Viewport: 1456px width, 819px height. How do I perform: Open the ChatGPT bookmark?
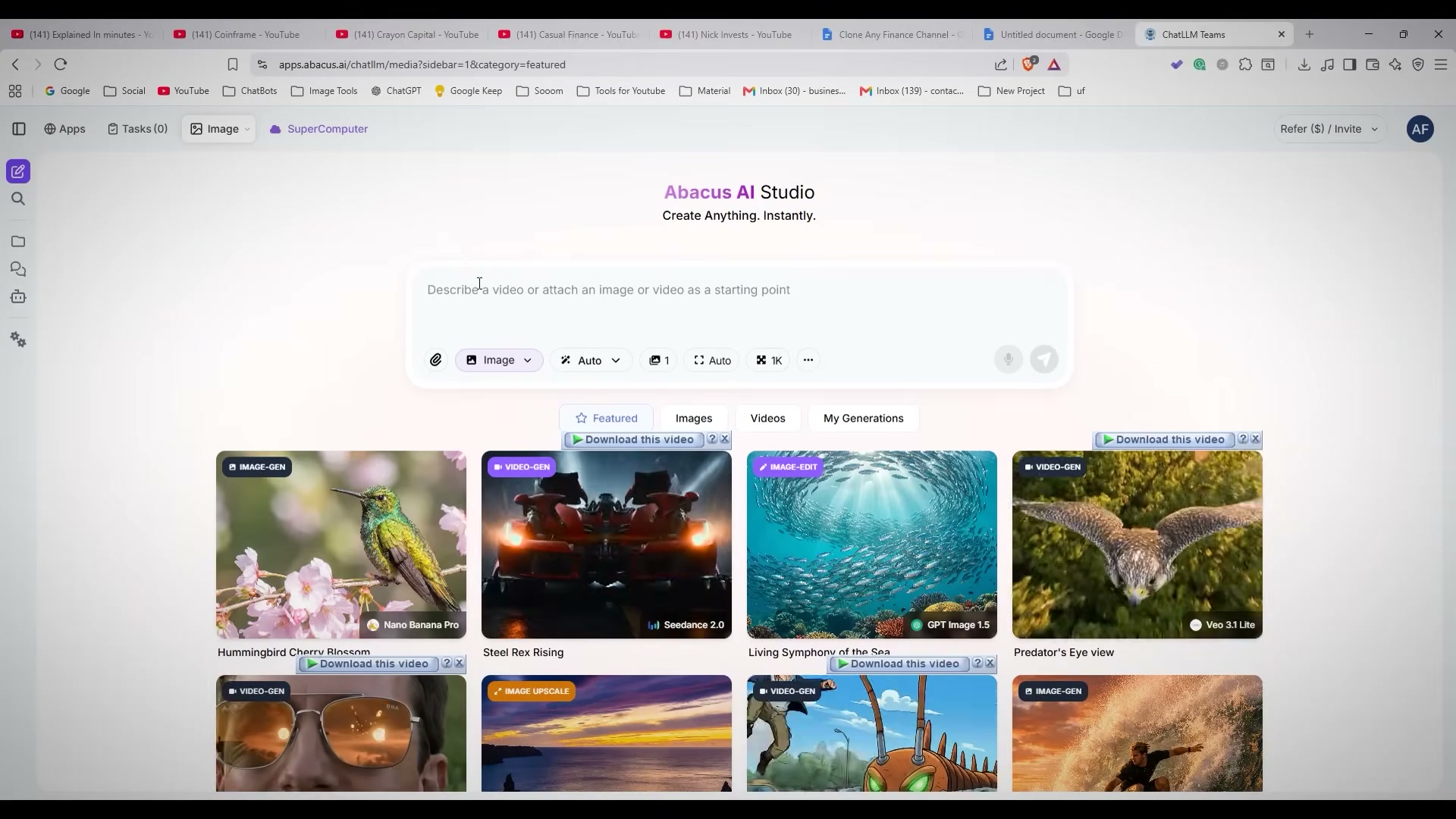point(396,91)
